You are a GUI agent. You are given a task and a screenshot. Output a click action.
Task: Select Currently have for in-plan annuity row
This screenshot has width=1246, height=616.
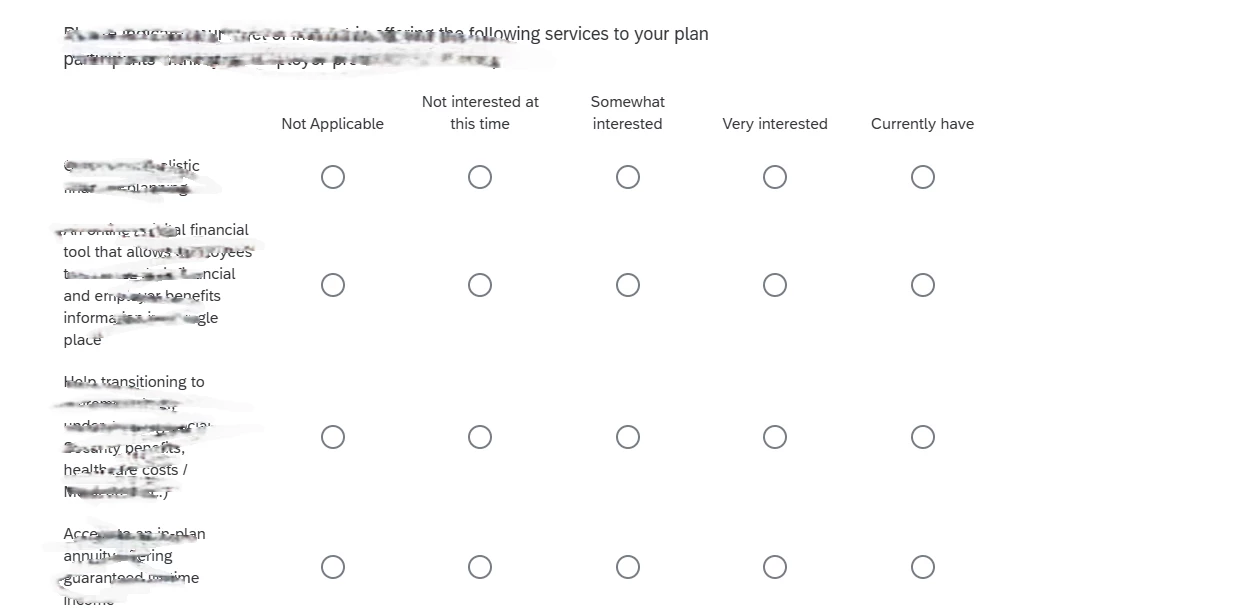point(923,567)
